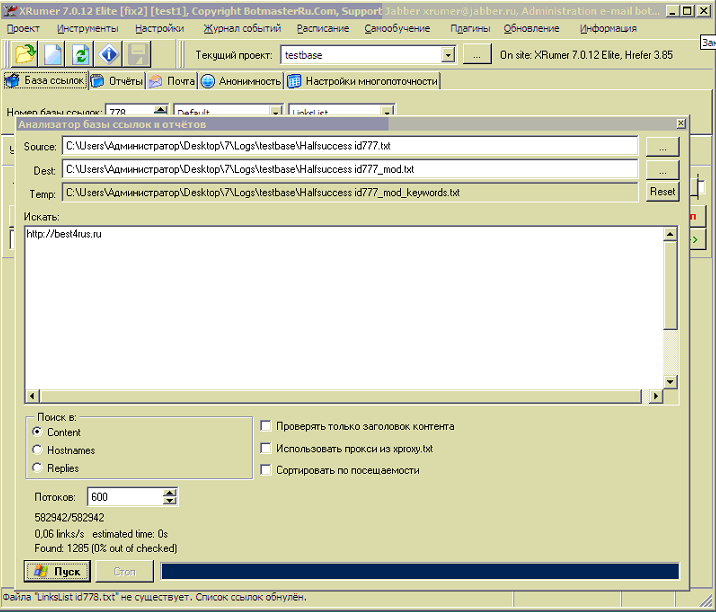Viewport: 716px width, 612px height.
Task: Select the Hostnames search option
Action: (x=39, y=450)
